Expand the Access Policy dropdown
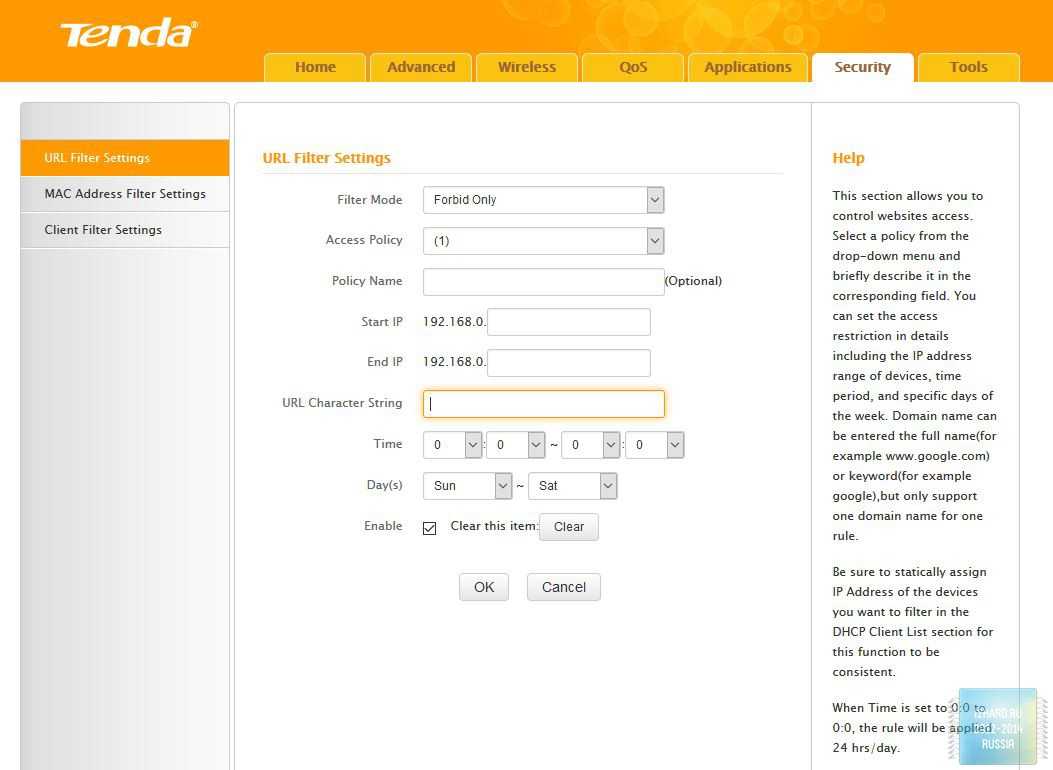The image size is (1053, 770). click(x=543, y=241)
